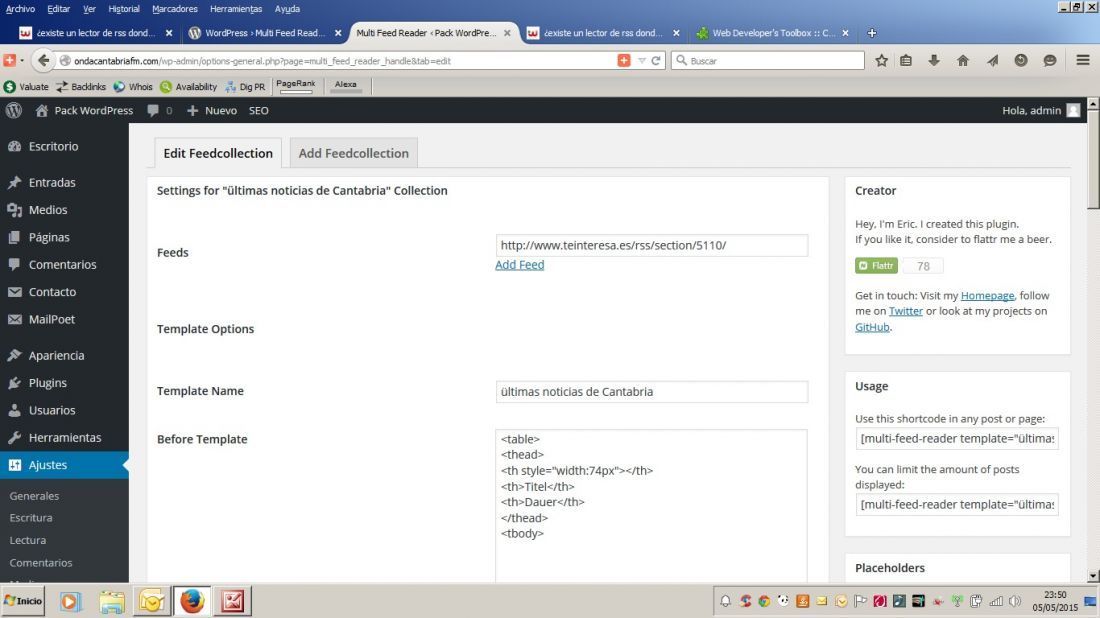Click inside Before Template textarea
This screenshot has width=1100, height=618.
tap(652, 506)
